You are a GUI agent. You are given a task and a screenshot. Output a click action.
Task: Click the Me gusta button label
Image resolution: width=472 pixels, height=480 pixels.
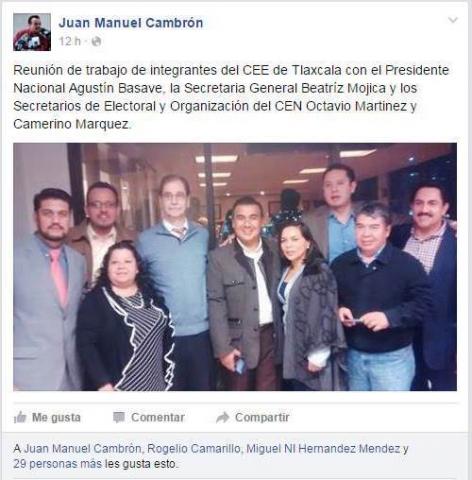(56, 417)
